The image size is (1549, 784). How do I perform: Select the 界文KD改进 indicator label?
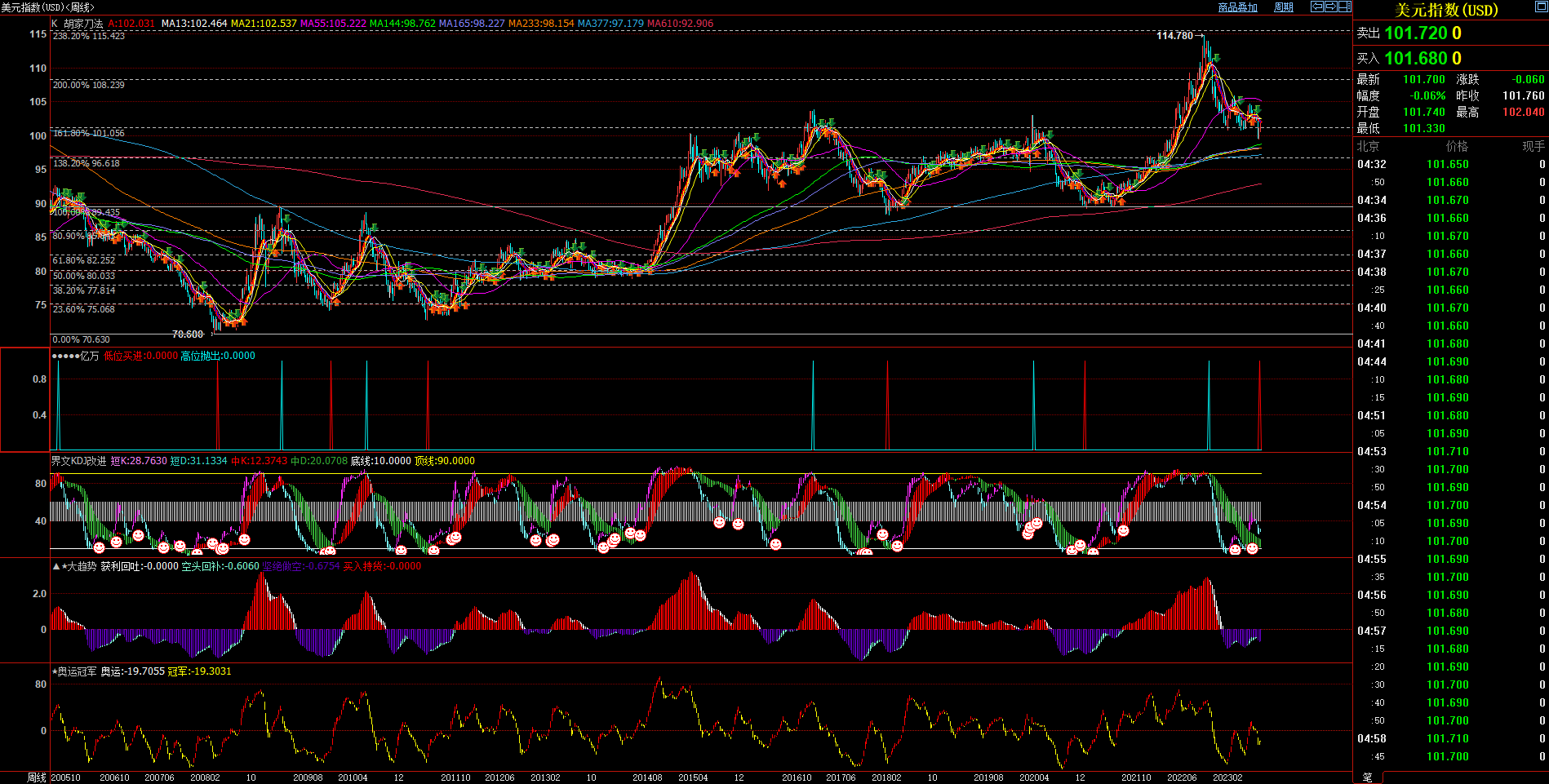tap(78, 461)
